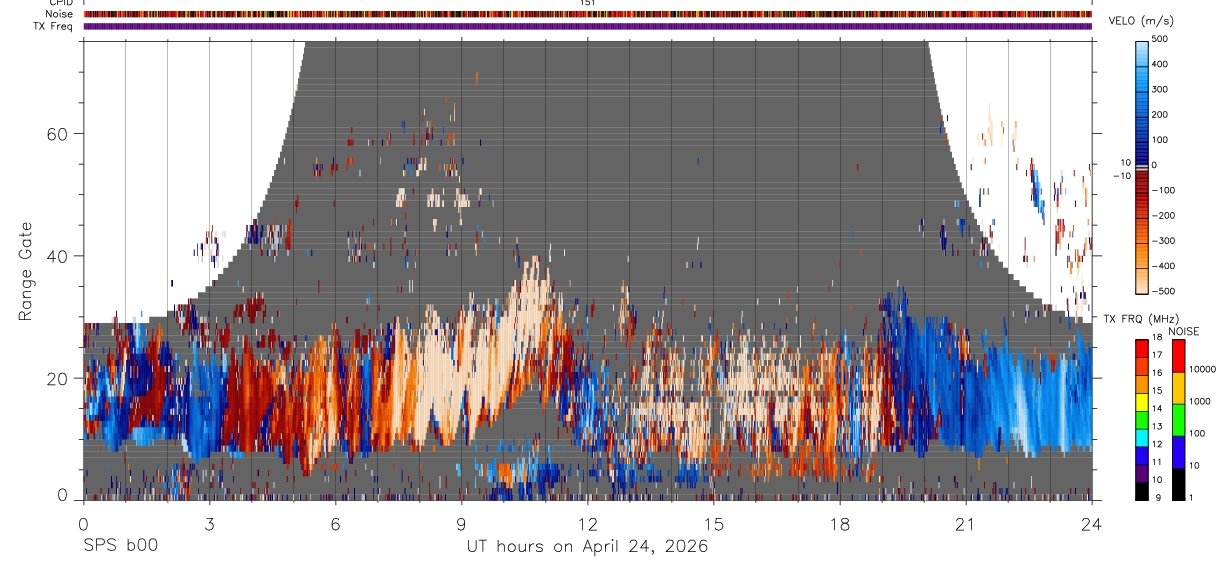Click the Range Gate axis title
Screen dimensions: 1228x567
[x=26, y=272]
